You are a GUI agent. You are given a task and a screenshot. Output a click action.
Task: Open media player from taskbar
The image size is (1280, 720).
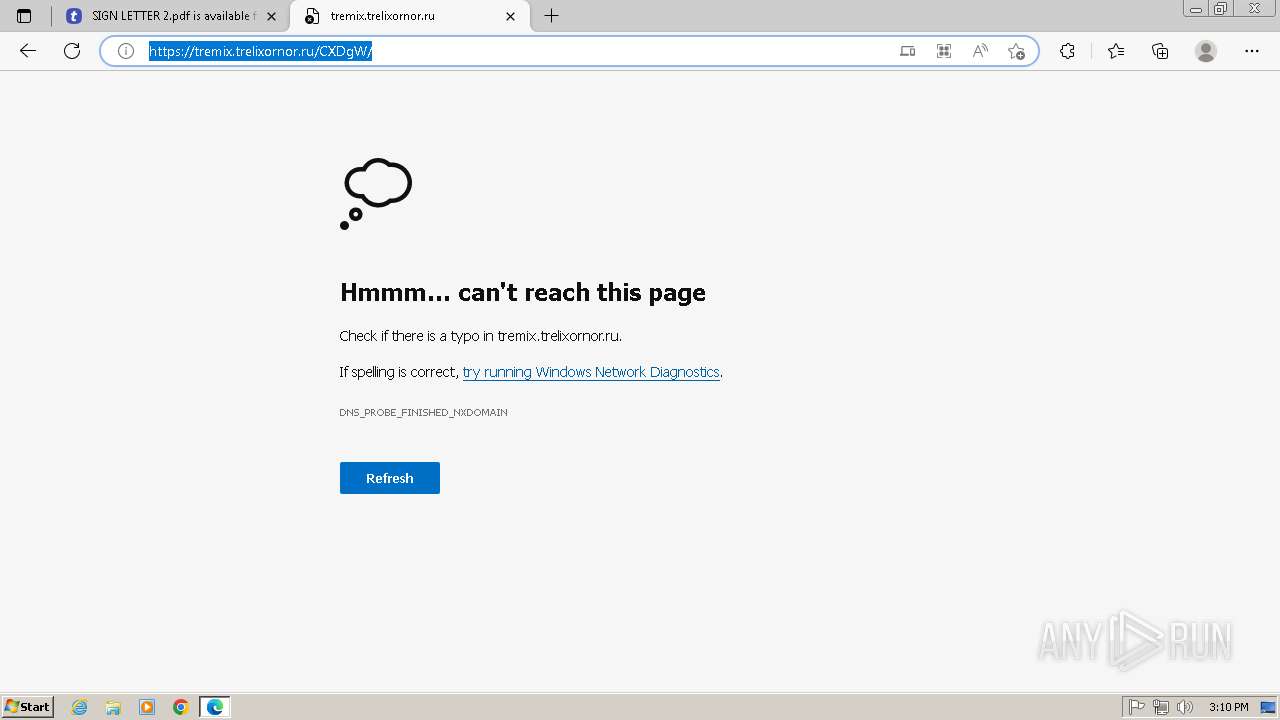[x=147, y=707]
